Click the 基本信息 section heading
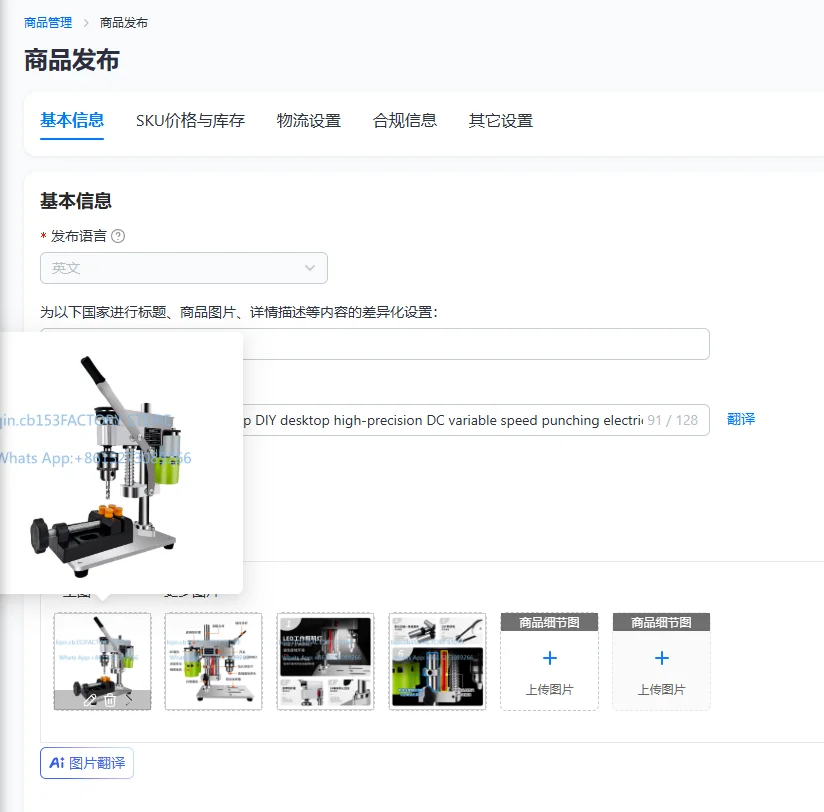 tap(76, 201)
